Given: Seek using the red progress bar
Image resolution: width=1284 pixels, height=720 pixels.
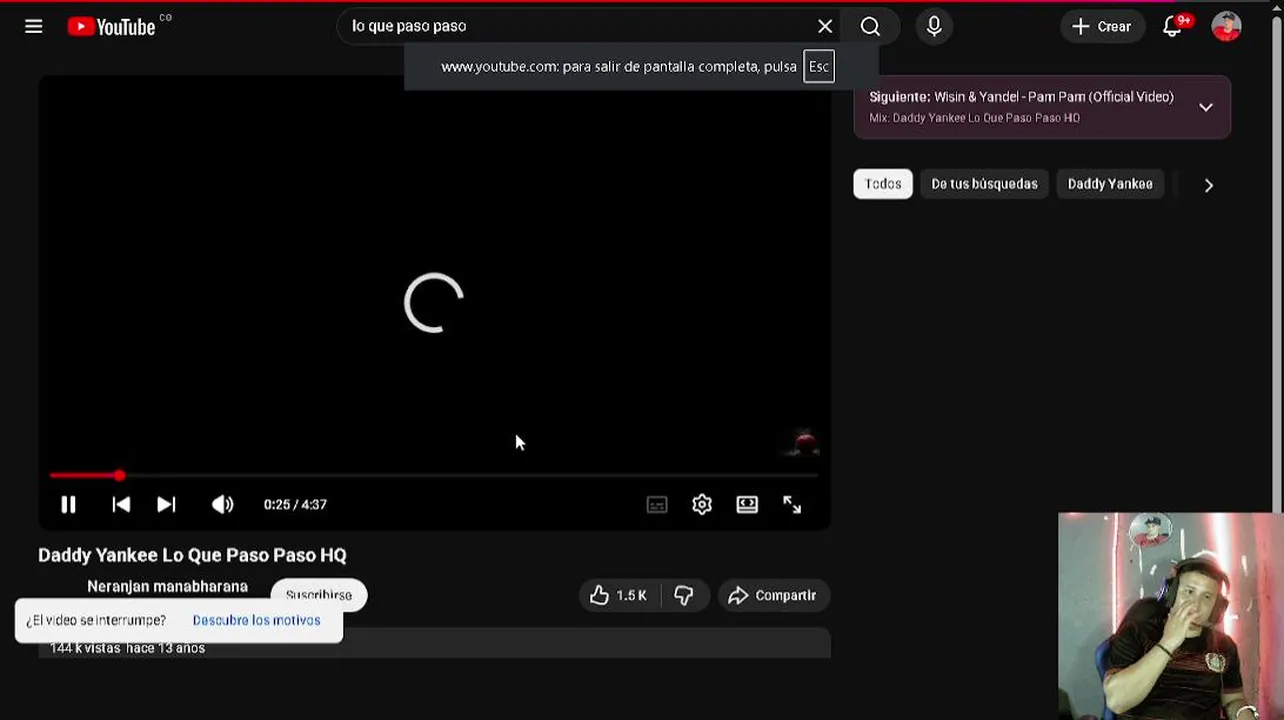Looking at the screenshot, I should coord(434,476).
